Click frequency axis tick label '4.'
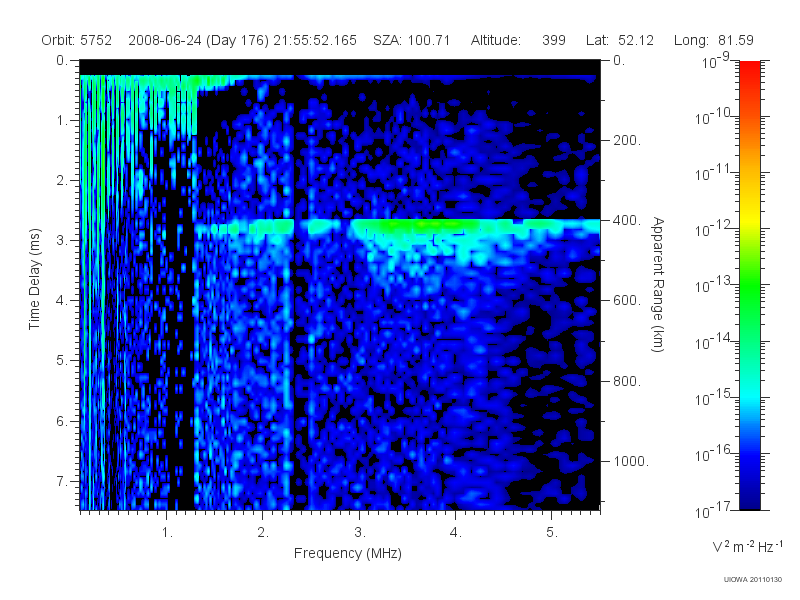 coord(456,533)
